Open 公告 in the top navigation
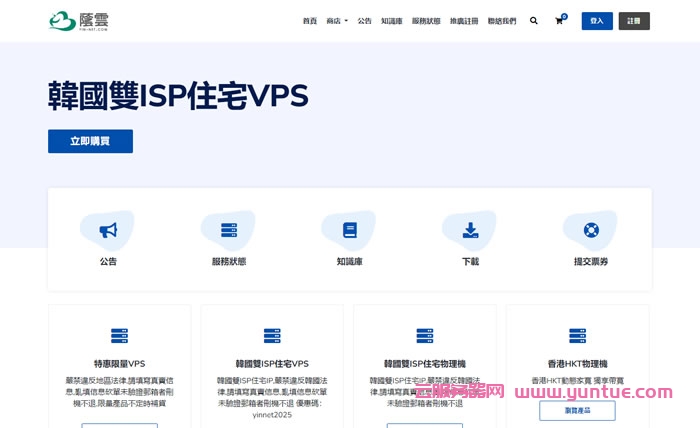Image resolution: width=700 pixels, height=428 pixels. pos(364,21)
